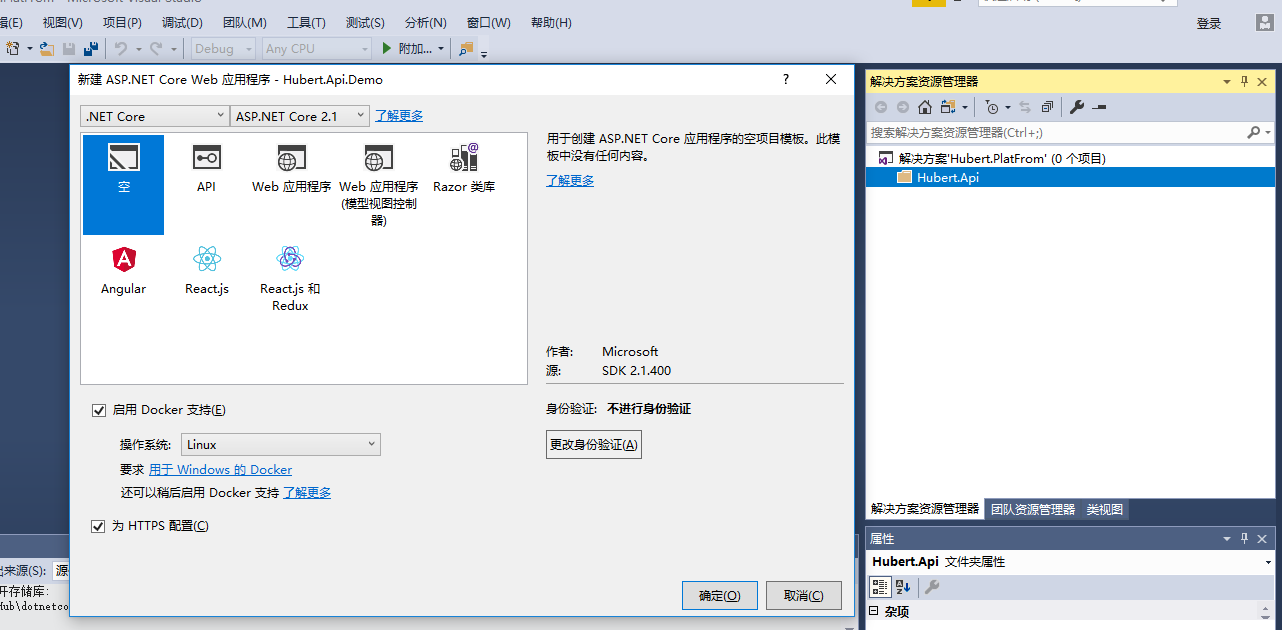Viewport: 1282px width, 630px height.
Task: Click the Undo arrow icon in main toolbar
Action: pos(120,48)
